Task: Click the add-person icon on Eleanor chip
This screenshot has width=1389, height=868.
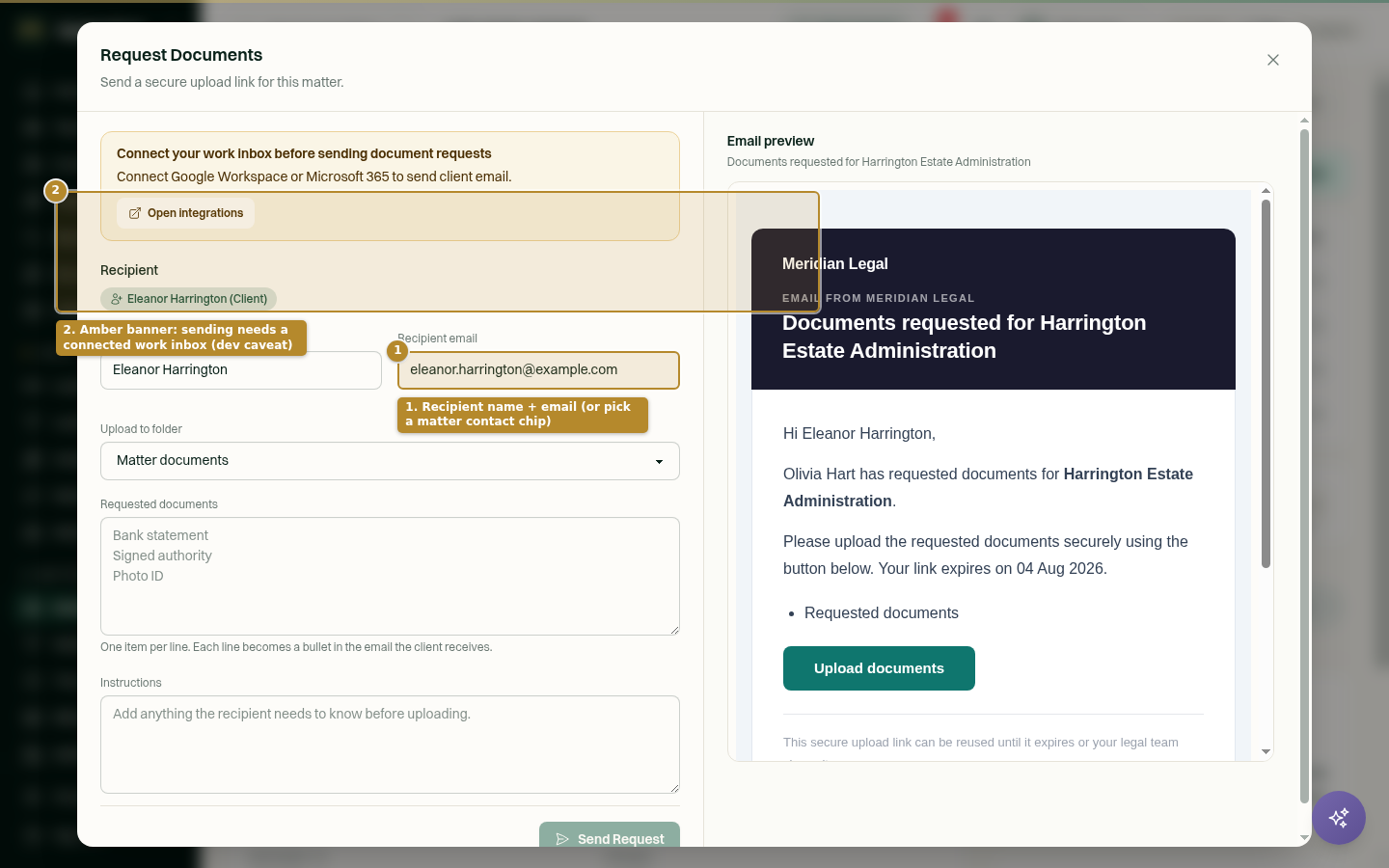Action: coord(117,299)
